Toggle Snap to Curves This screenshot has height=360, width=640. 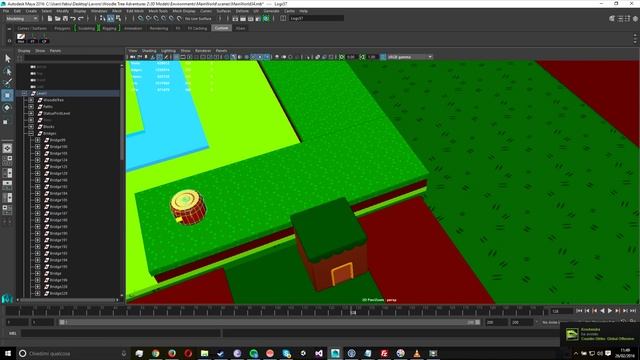coord(148,18)
